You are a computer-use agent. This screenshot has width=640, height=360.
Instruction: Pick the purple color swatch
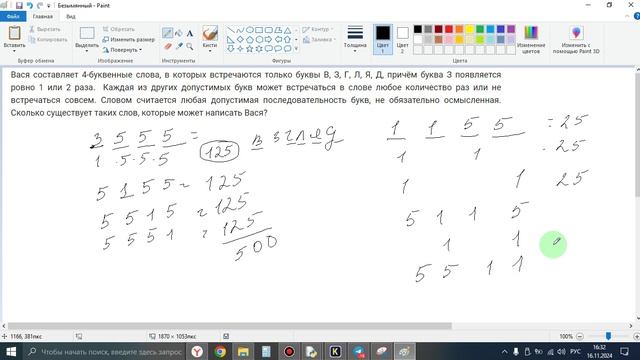point(511,29)
